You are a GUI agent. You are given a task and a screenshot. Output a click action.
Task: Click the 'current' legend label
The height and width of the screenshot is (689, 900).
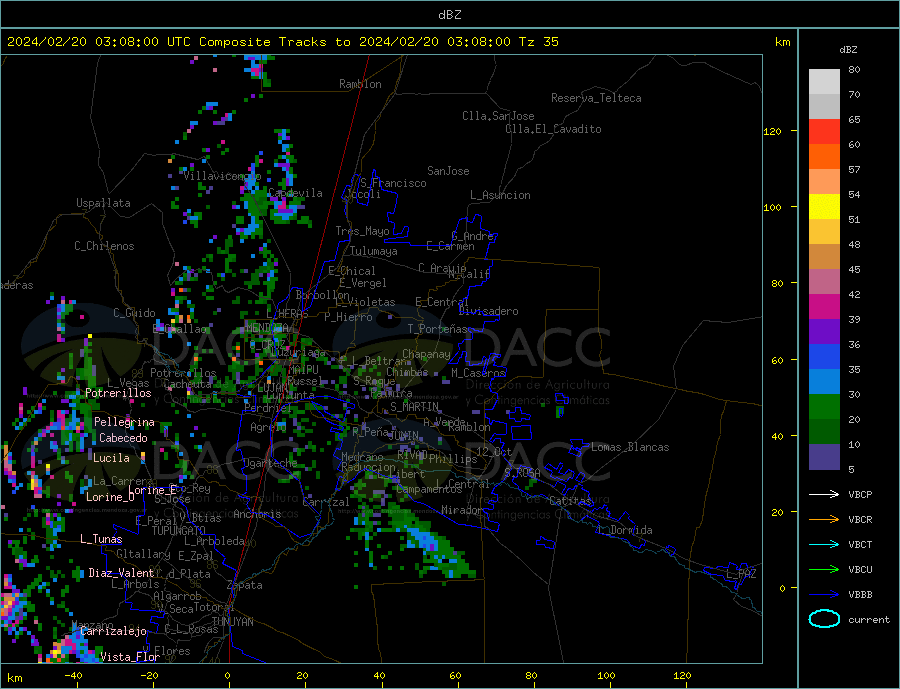(869, 620)
